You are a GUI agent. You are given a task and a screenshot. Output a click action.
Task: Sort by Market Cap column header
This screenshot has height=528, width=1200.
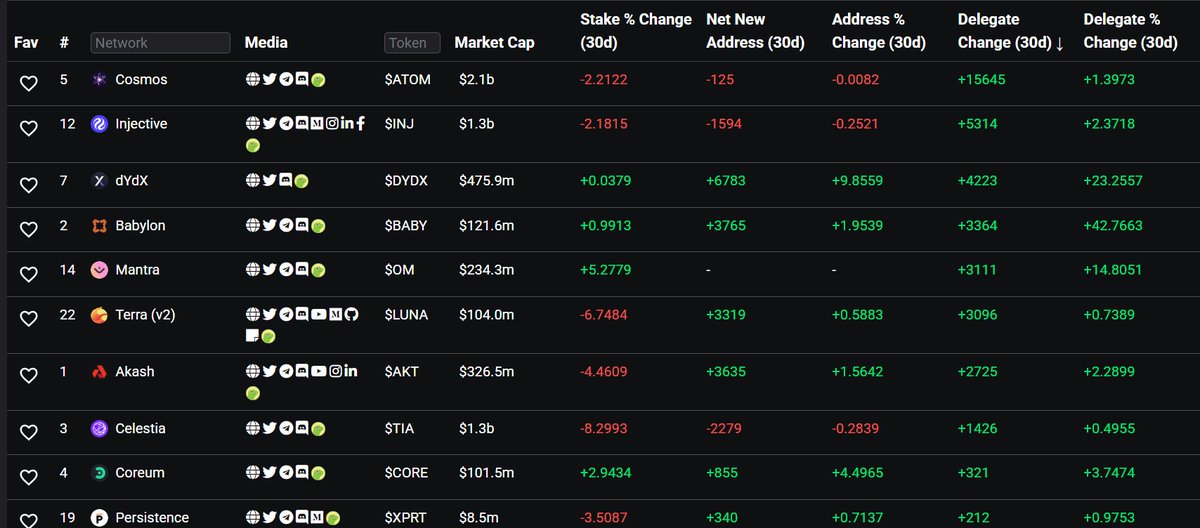[x=494, y=43]
